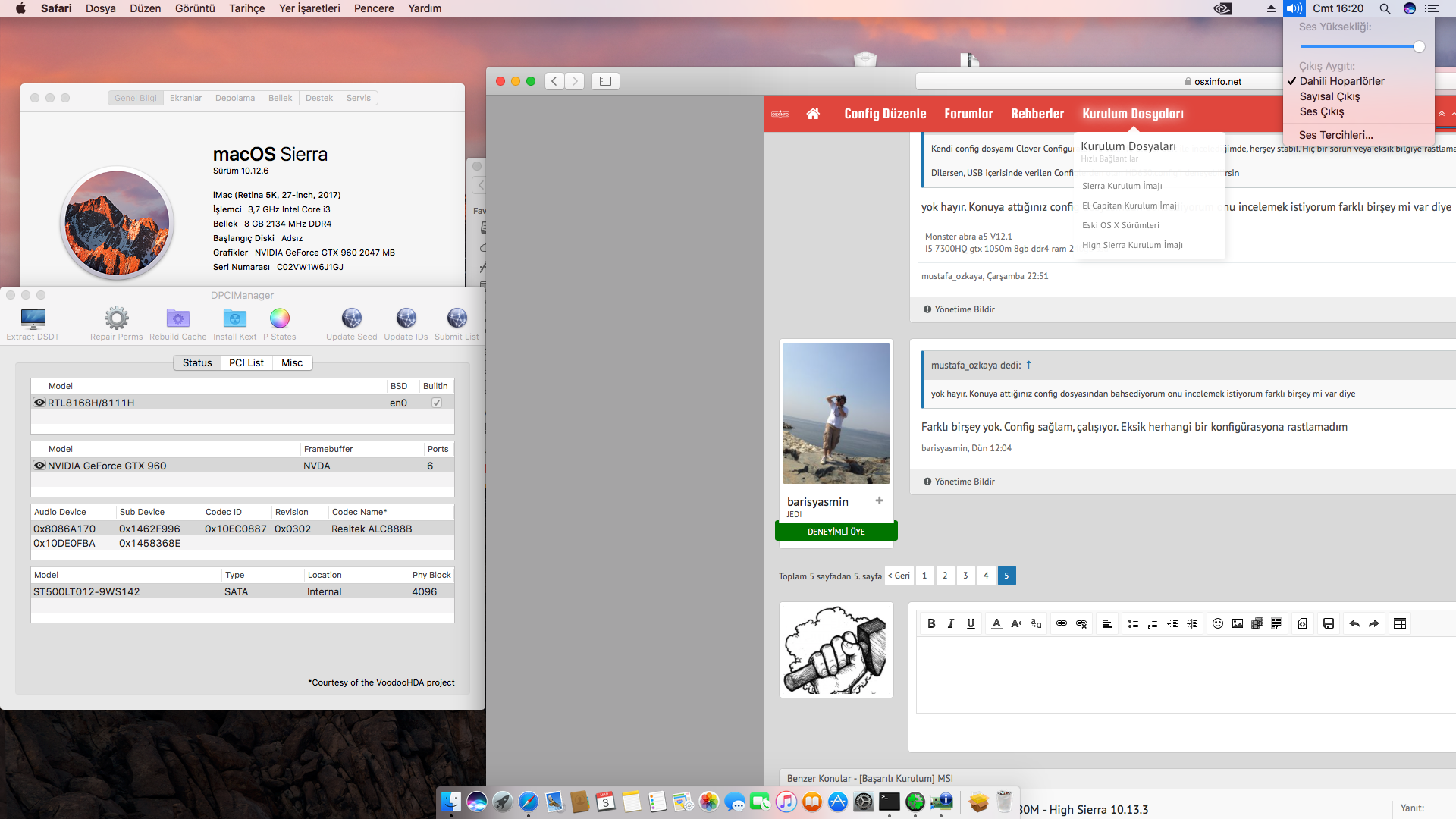This screenshot has width=1456, height=819.
Task: Open the forum home page icon
Action: click(813, 114)
